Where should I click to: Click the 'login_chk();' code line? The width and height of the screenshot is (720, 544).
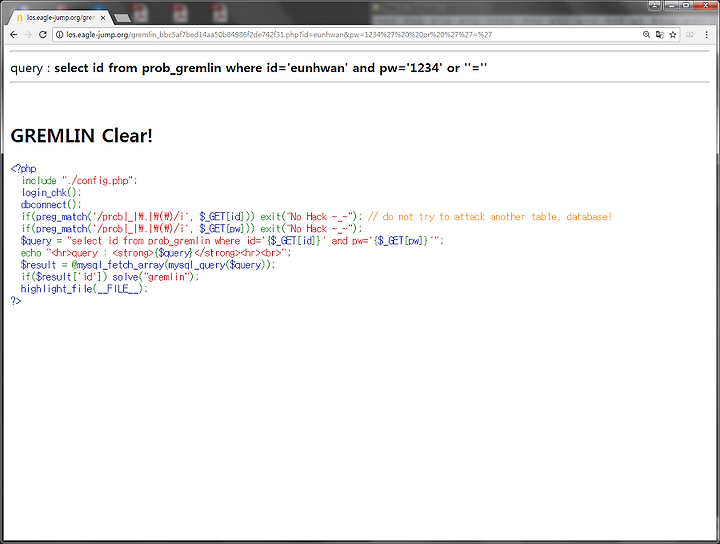click(x=51, y=193)
